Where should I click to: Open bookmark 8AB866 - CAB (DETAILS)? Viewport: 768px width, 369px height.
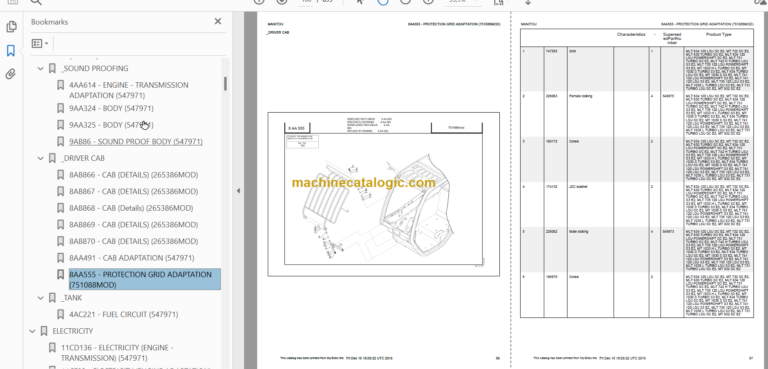click(134, 175)
